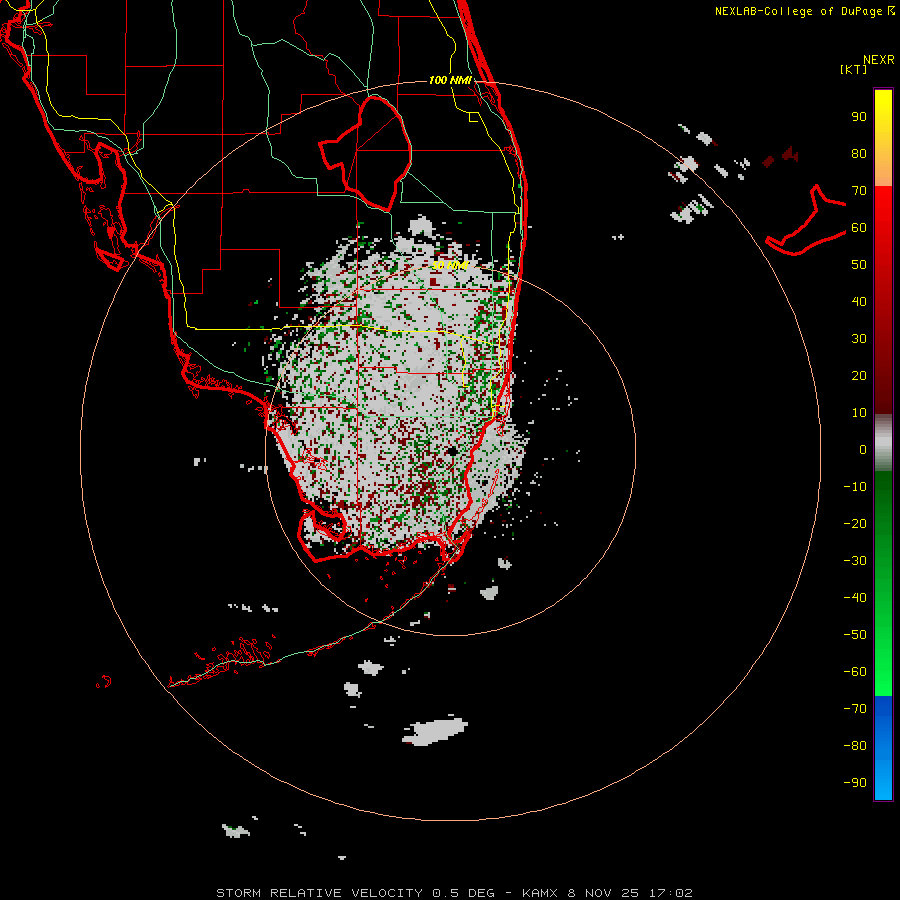Click the 10 value on the velocity scale
The image size is (900, 900).
coord(859,413)
